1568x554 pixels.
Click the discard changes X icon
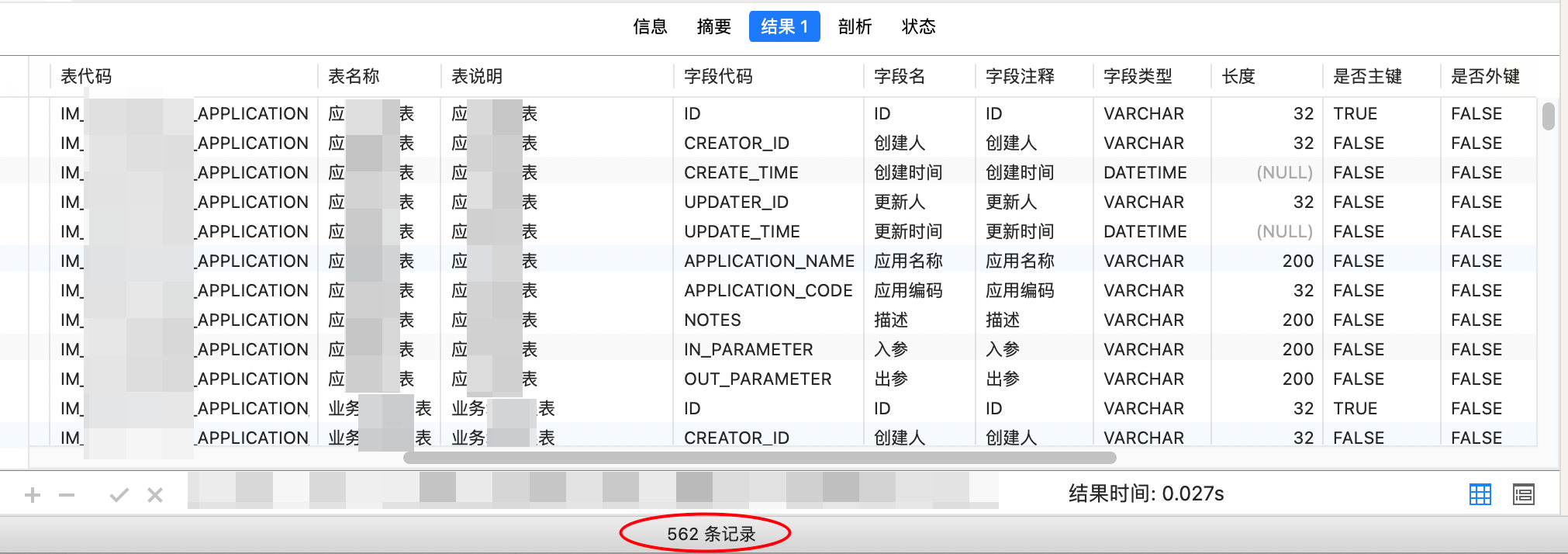point(155,495)
